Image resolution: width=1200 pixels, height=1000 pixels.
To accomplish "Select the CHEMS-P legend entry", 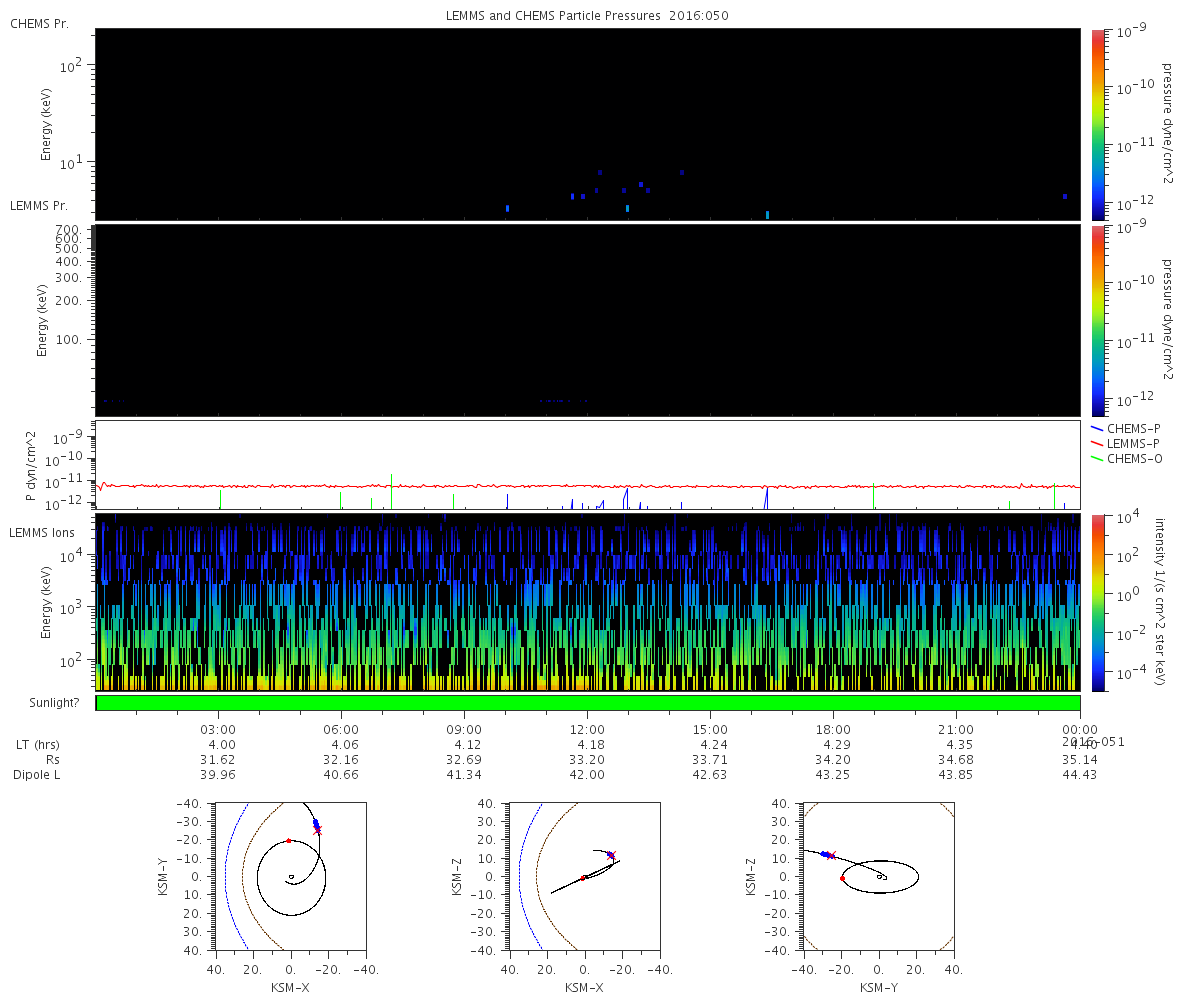I will point(1133,428).
